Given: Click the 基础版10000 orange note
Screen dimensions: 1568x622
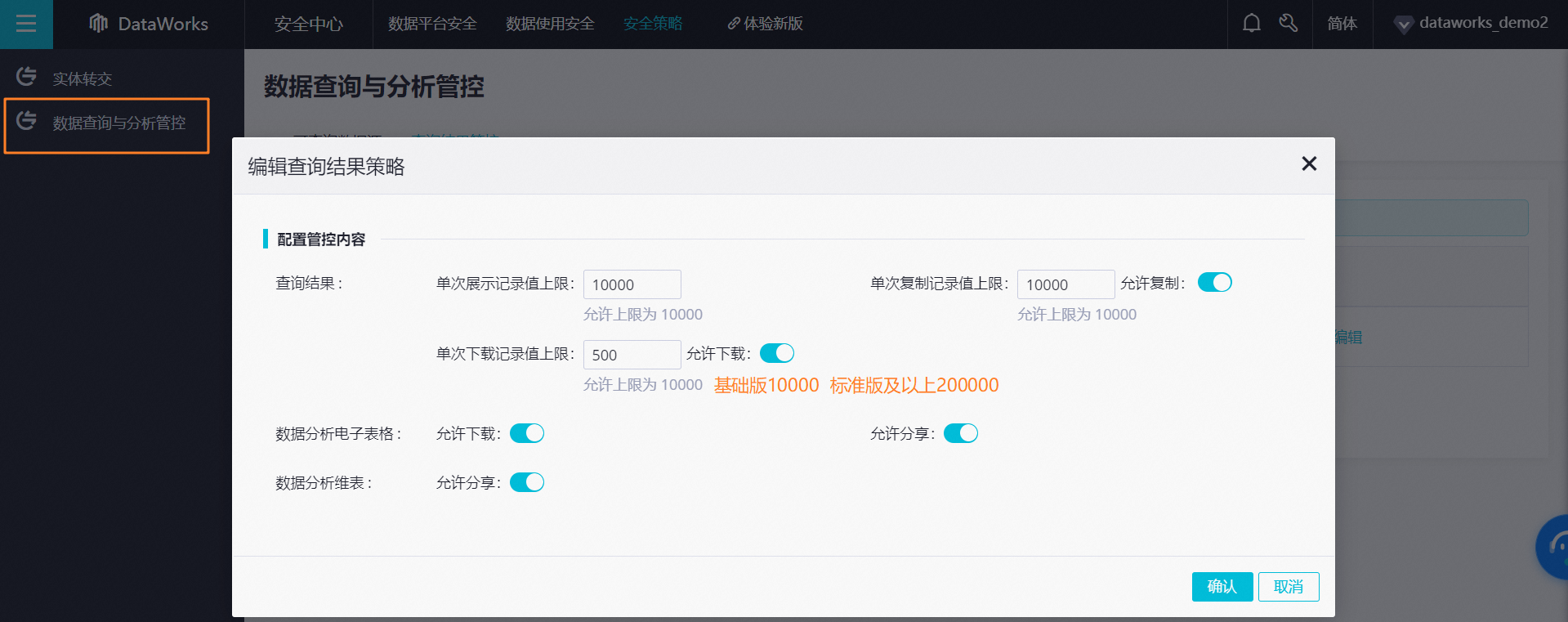Looking at the screenshot, I should [766, 385].
